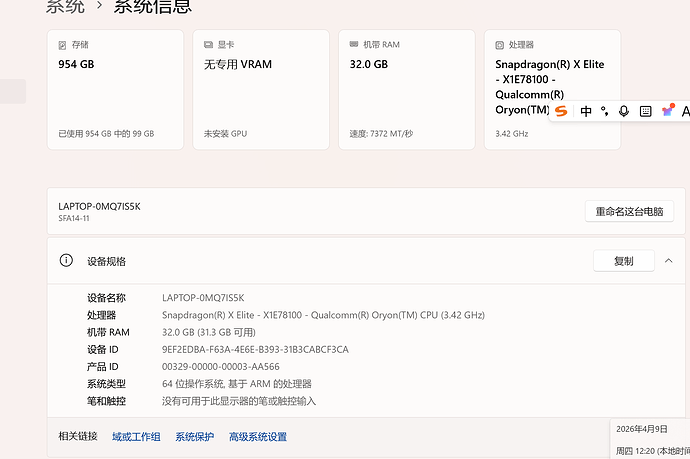The width and height of the screenshot is (690, 459).
Task: Click the 系统类型 label
Action: point(106,384)
